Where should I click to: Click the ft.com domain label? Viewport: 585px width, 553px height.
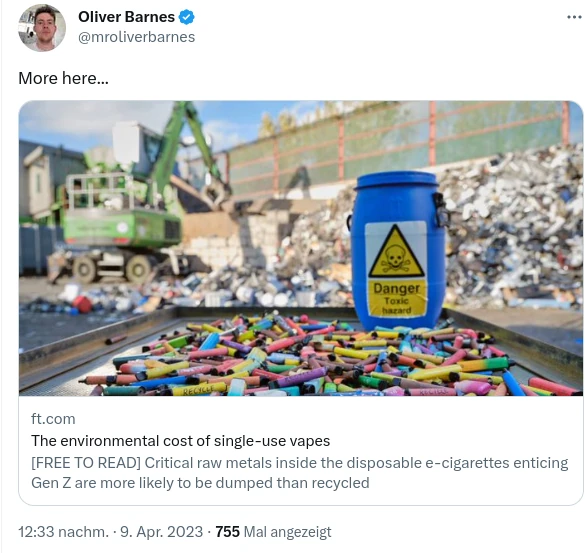click(x=53, y=419)
